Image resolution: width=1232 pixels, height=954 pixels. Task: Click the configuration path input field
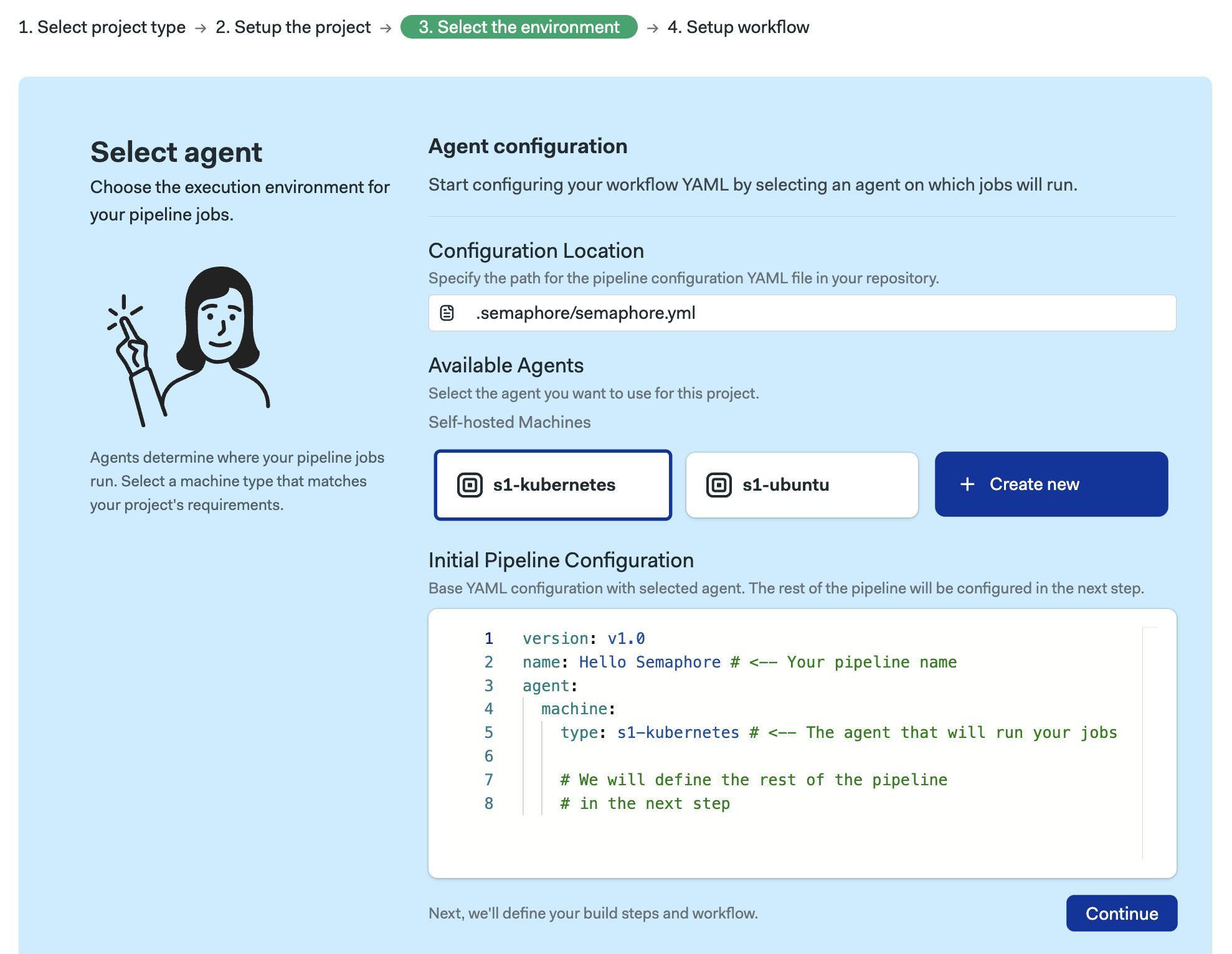802,313
